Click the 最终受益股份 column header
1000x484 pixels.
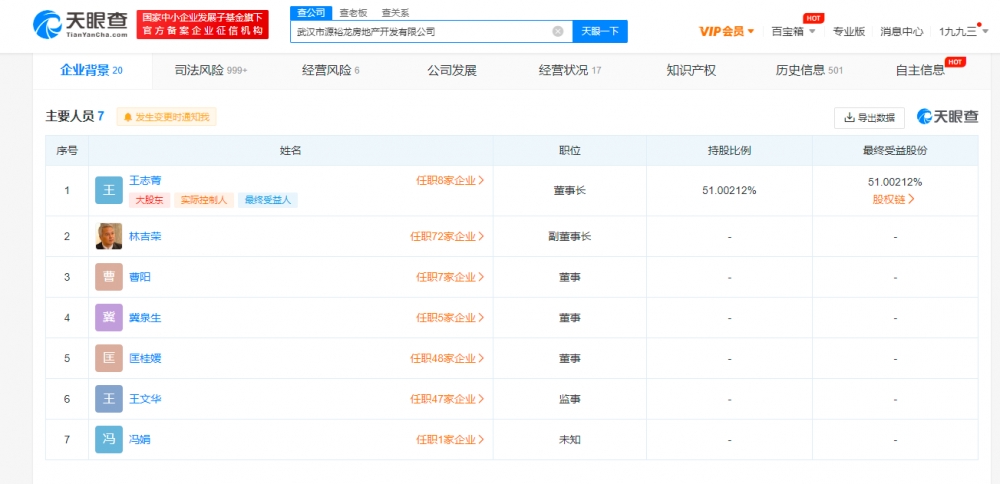pos(895,150)
